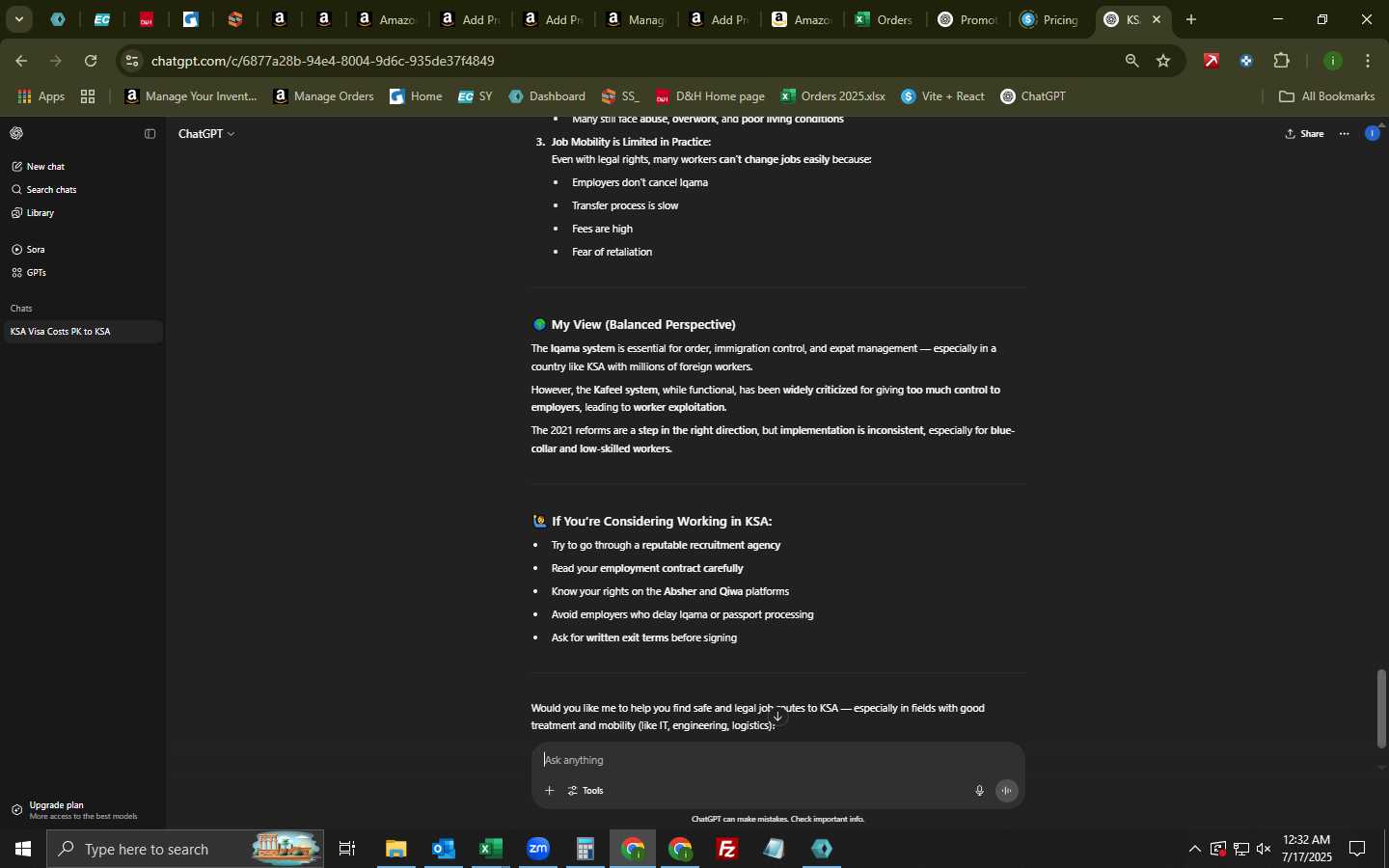Image resolution: width=1389 pixels, height=868 pixels.
Task: Open the ChatGPT bookmark
Action: click(x=1033, y=96)
